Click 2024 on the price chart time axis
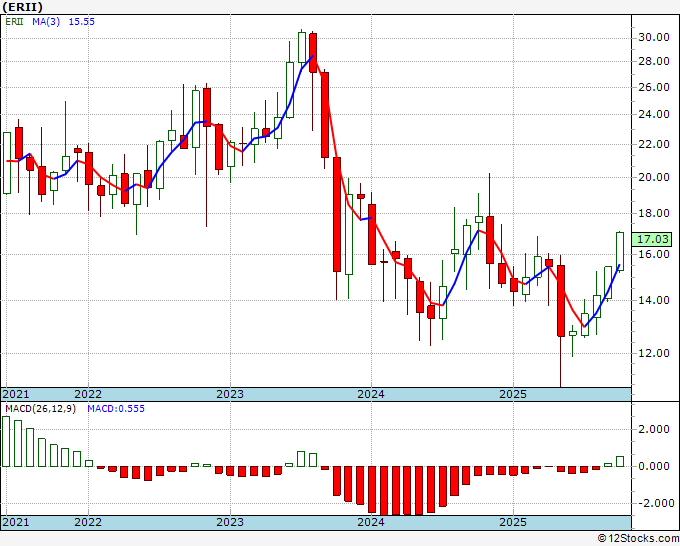 [x=371, y=394]
